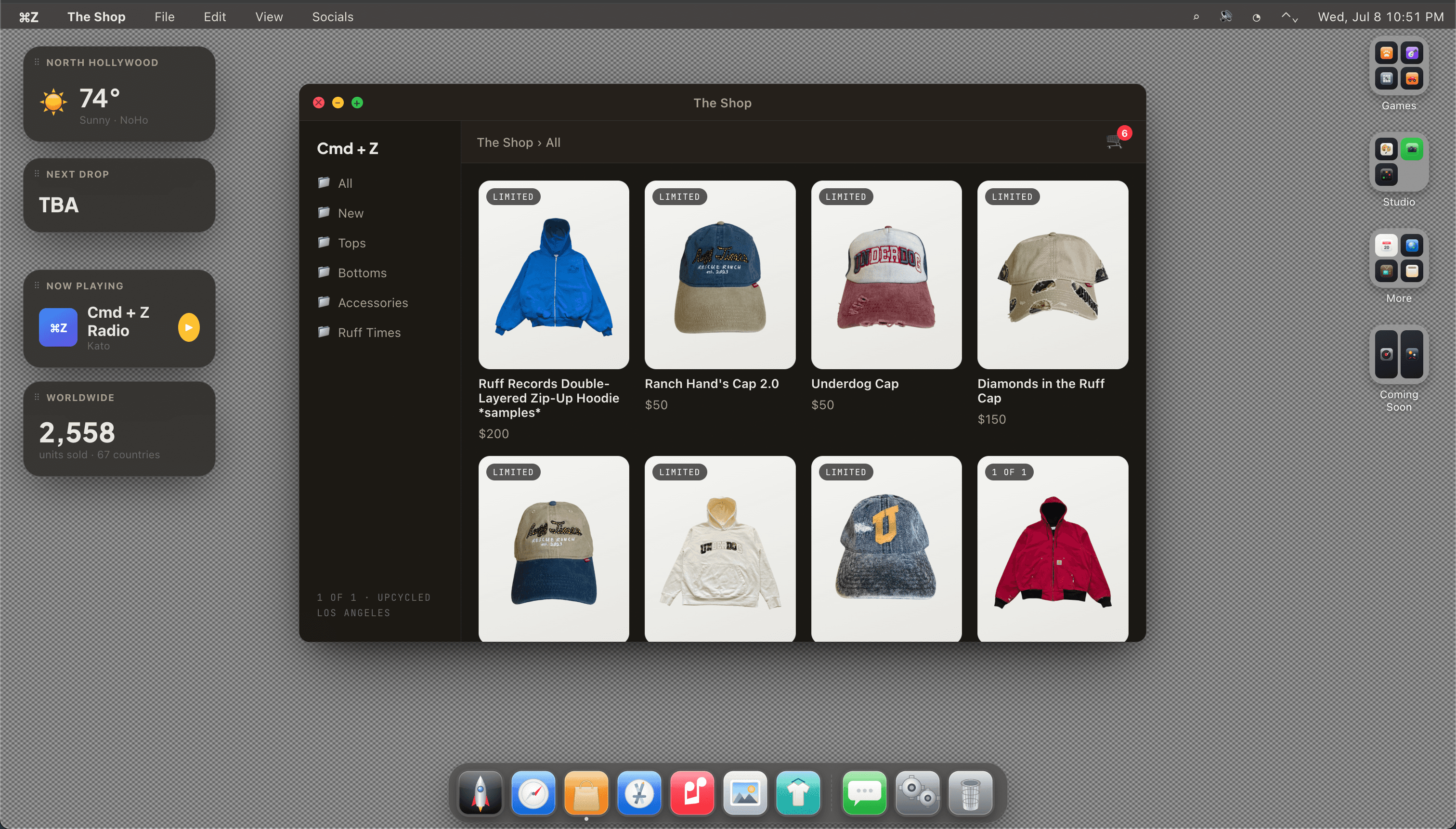This screenshot has width=1456, height=829.
Task: Select the Tops category in sidebar
Action: click(x=380, y=243)
